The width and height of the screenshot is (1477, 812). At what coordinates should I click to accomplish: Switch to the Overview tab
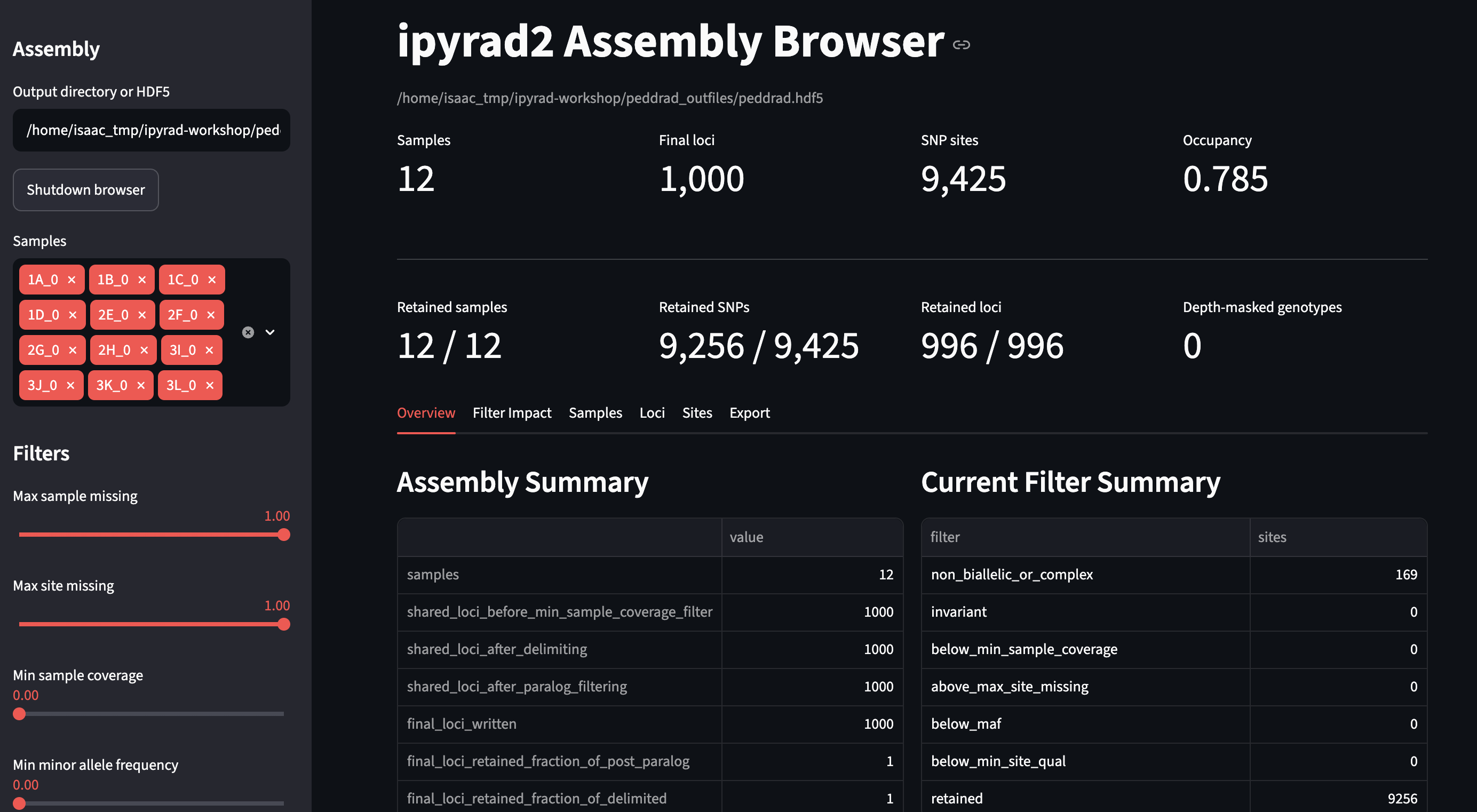coord(426,413)
